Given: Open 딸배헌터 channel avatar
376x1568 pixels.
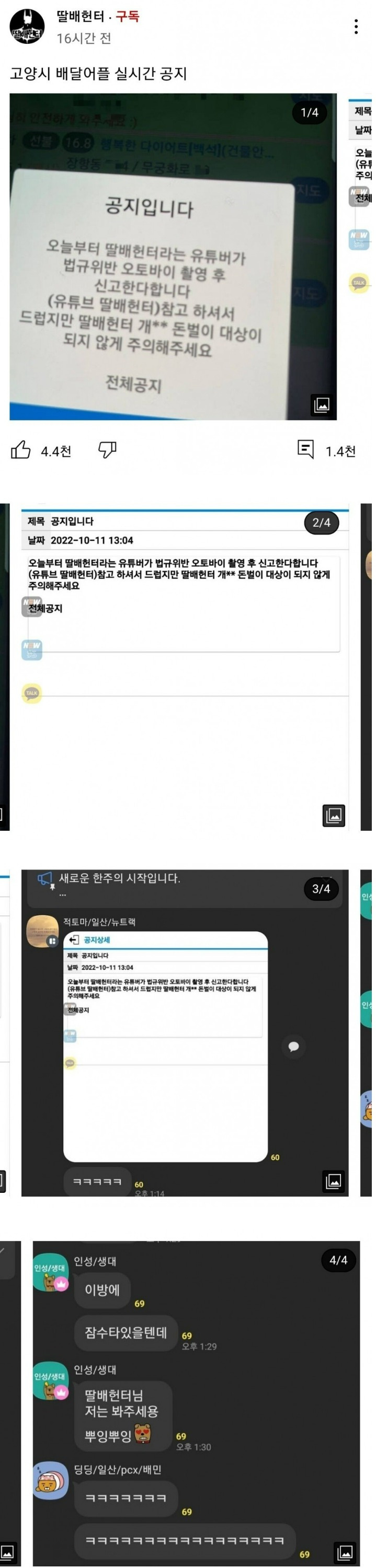Looking at the screenshot, I should pos(27,27).
